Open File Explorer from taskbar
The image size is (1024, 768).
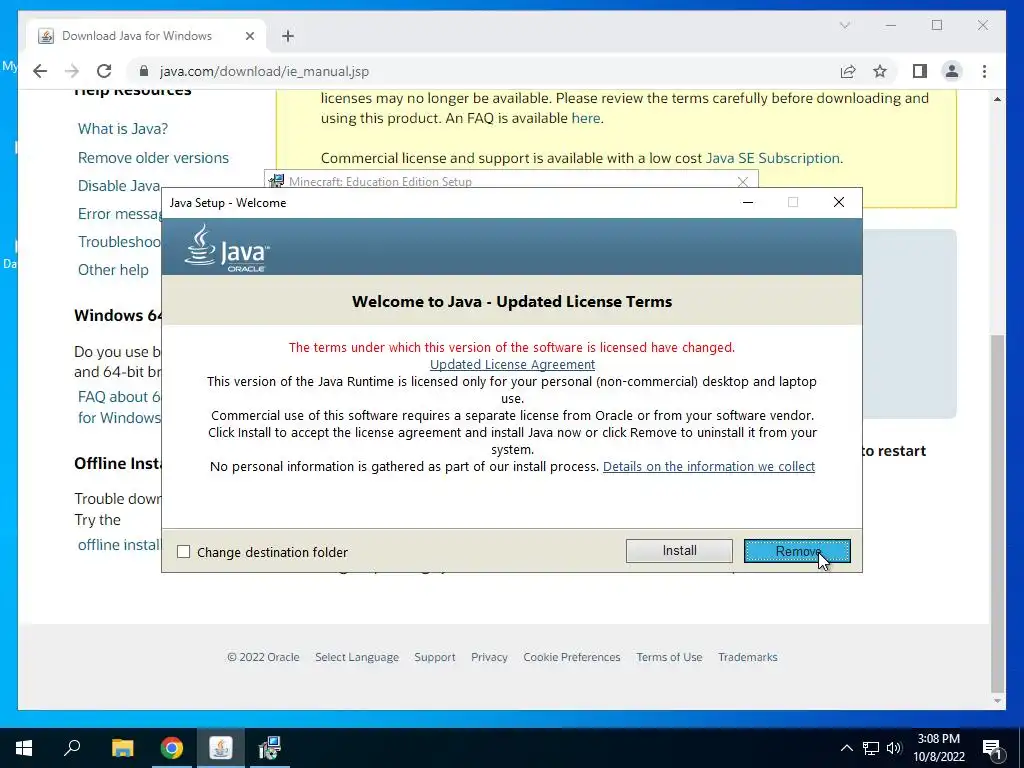pyautogui.click(x=122, y=748)
